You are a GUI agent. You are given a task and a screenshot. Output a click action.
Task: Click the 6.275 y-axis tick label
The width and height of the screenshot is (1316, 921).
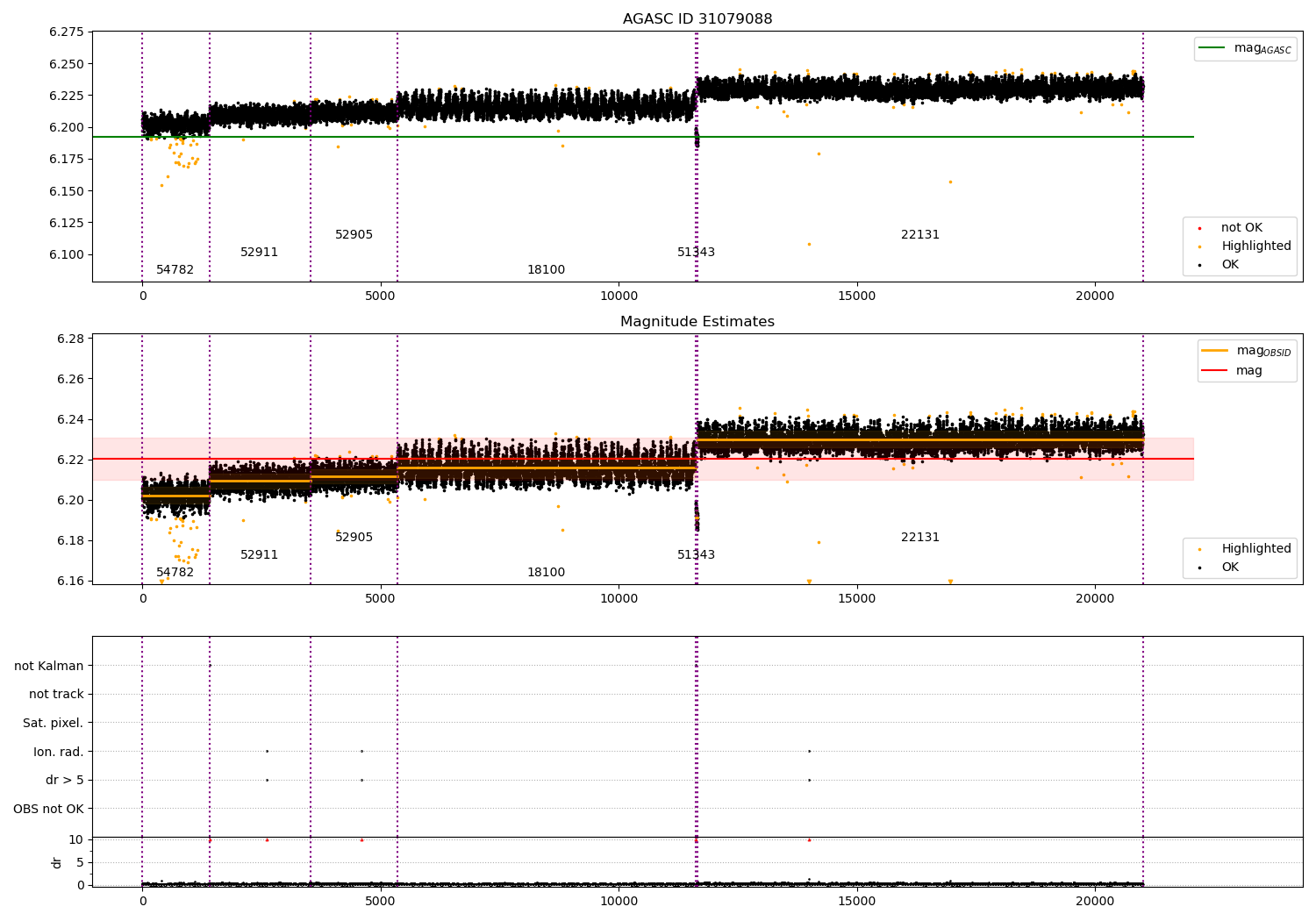(x=67, y=32)
